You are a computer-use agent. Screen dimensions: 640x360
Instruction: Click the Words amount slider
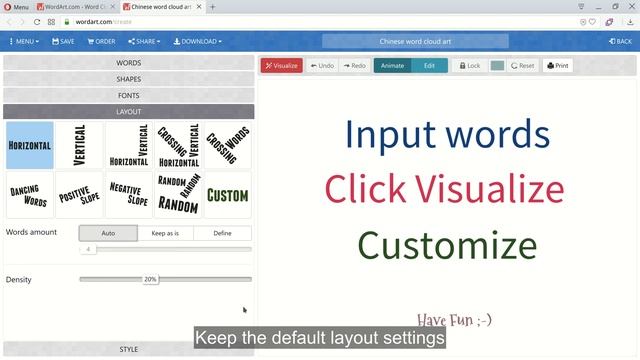click(x=165, y=249)
